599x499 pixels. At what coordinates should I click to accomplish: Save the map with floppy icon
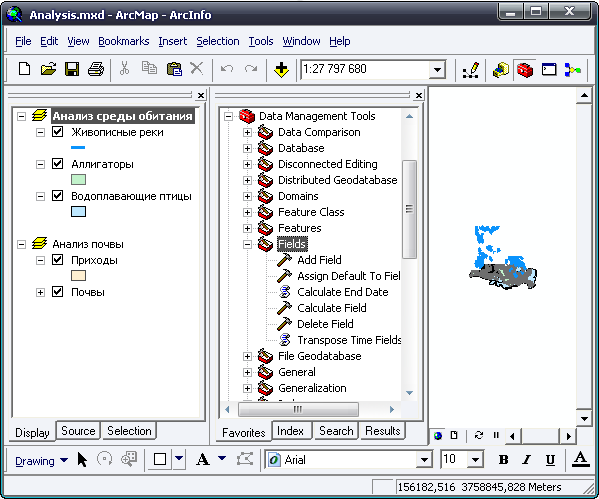click(72, 69)
